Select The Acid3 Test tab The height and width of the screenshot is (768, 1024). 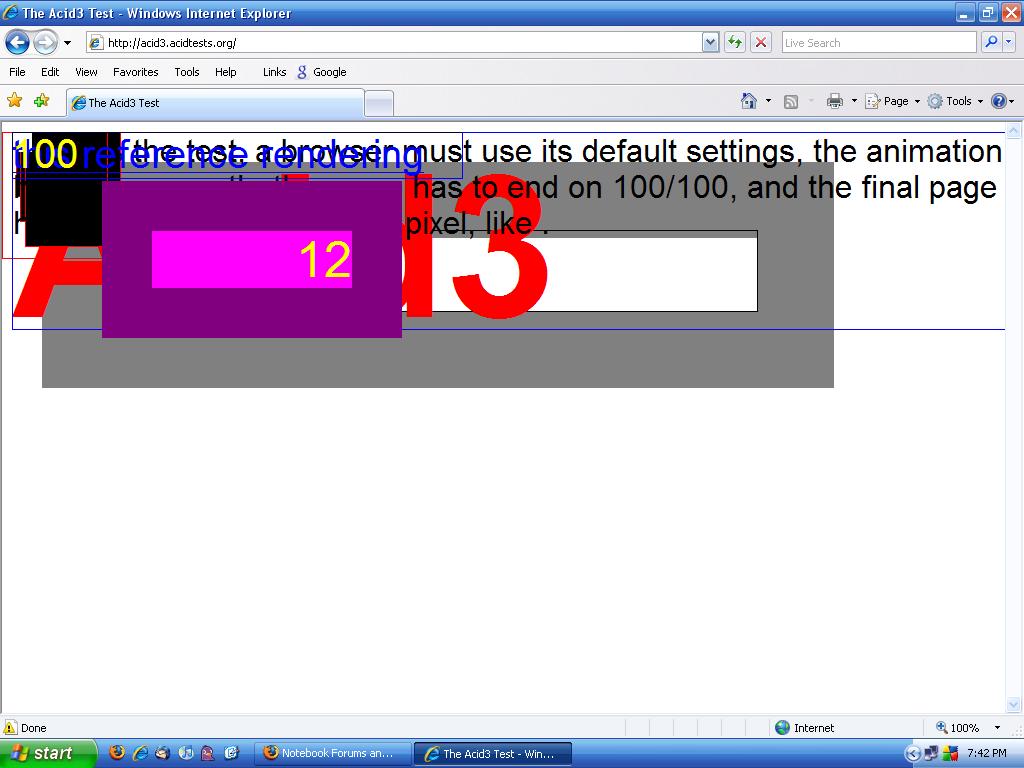point(216,103)
